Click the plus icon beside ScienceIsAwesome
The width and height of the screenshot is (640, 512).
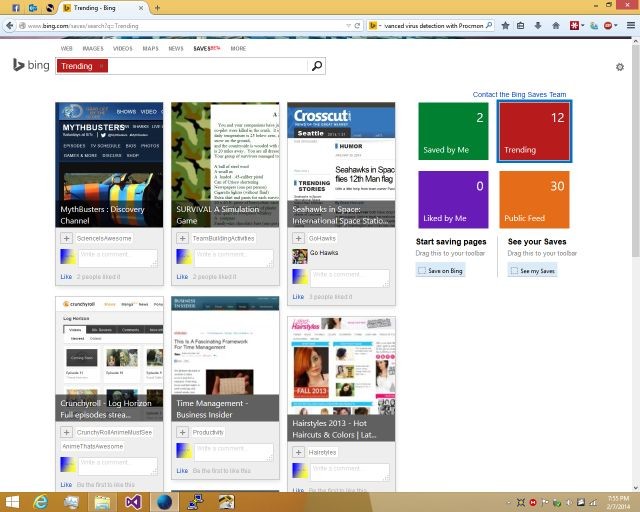coord(67,238)
